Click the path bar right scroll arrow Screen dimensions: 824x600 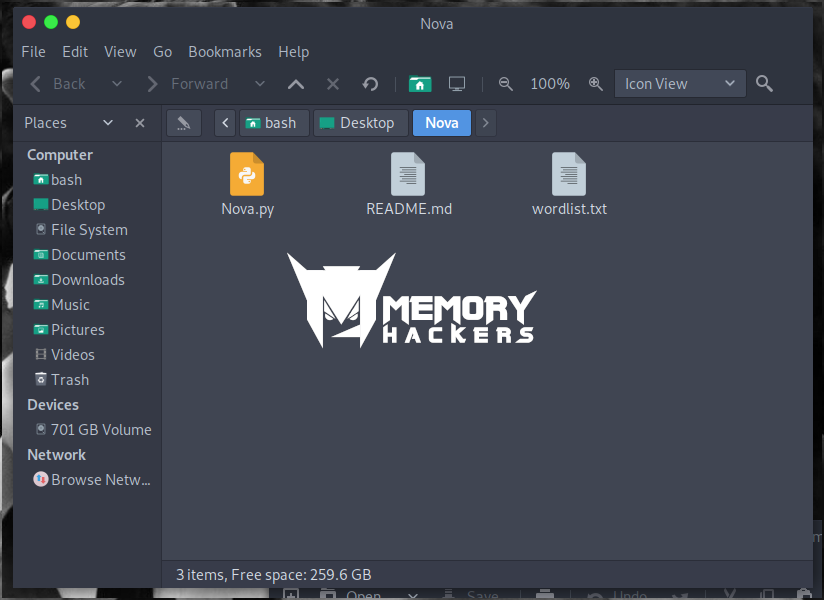tap(486, 123)
